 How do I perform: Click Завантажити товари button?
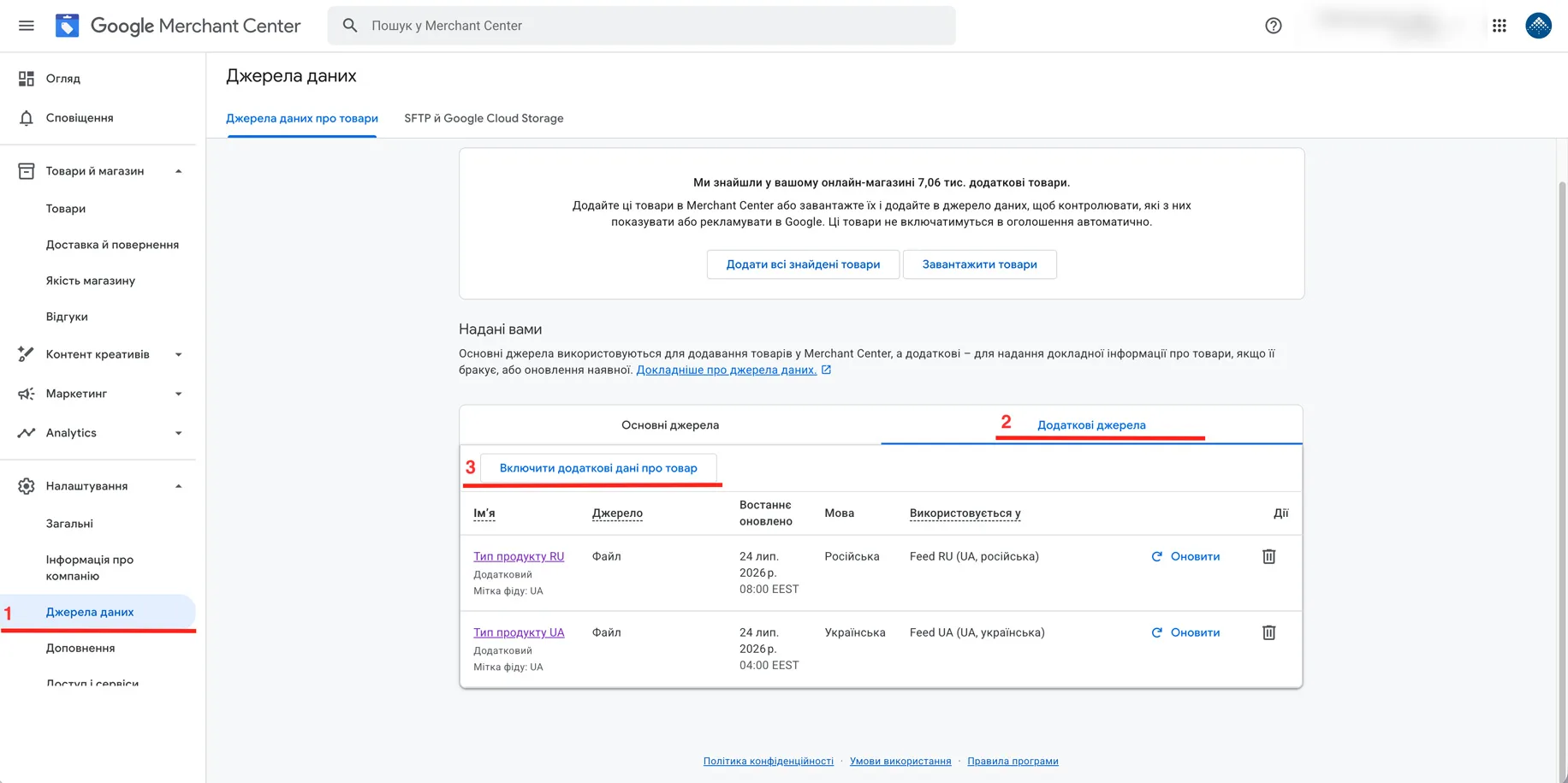tap(979, 264)
